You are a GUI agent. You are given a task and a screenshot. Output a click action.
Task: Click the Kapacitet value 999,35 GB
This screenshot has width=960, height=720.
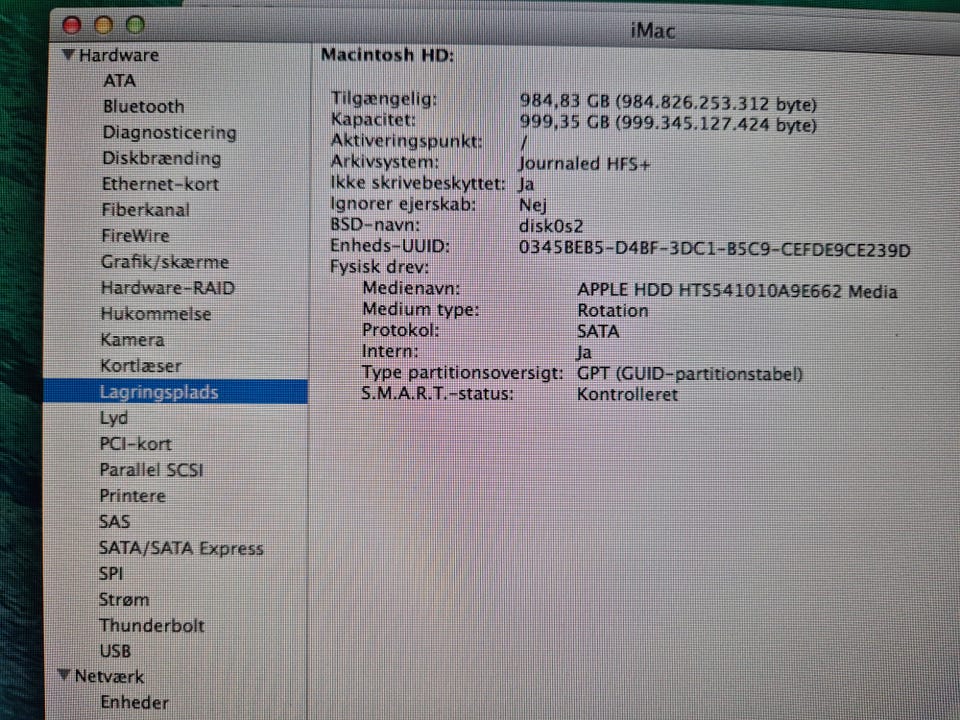(x=667, y=124)
